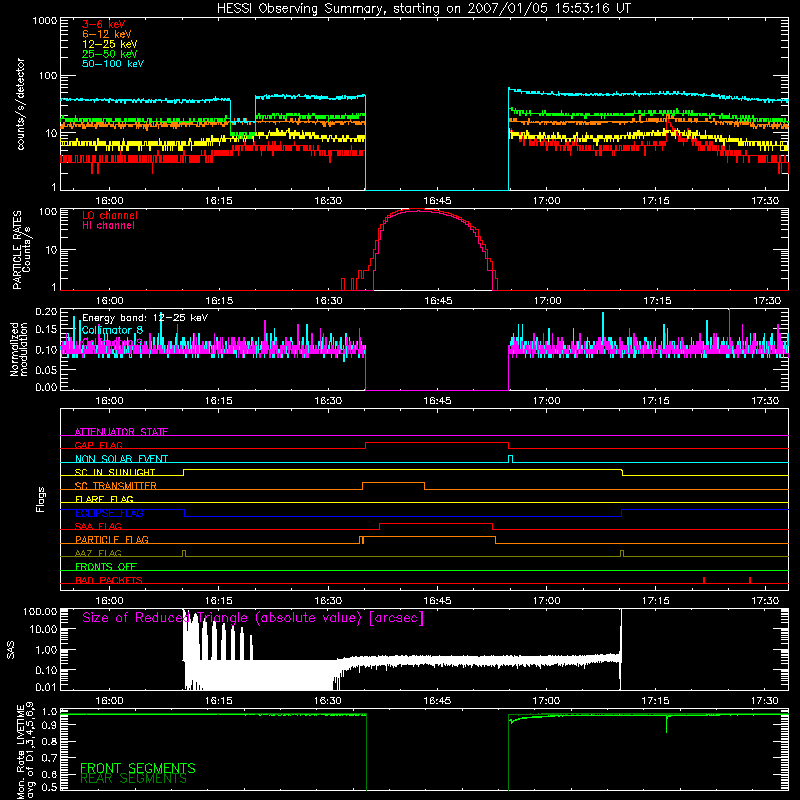Click the "1000" value on counts axis
Image resolution: width=800 pixels, height=800 pixels.
(x=44, y=20)
